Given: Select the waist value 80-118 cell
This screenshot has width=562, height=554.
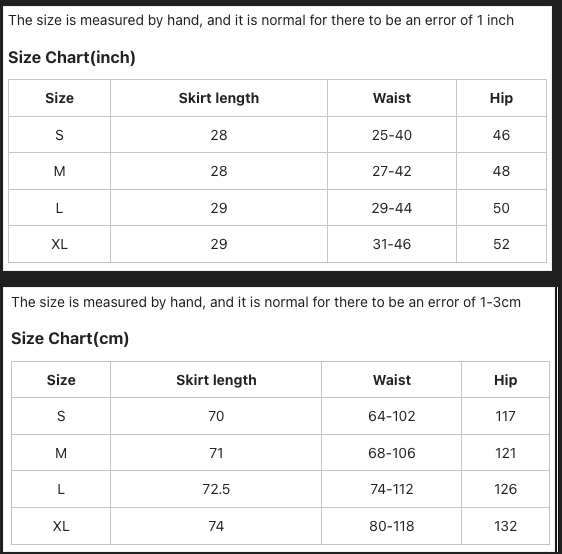Looking at the screenshot, I should 391,526.
